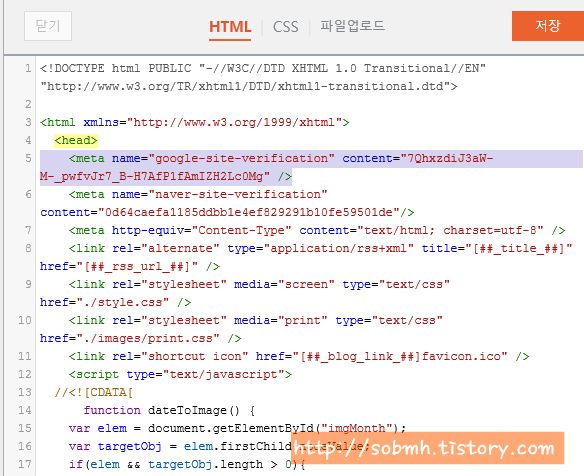Click the naver-site-verification meta tag

pyautogui.click(x=198, y=194)
